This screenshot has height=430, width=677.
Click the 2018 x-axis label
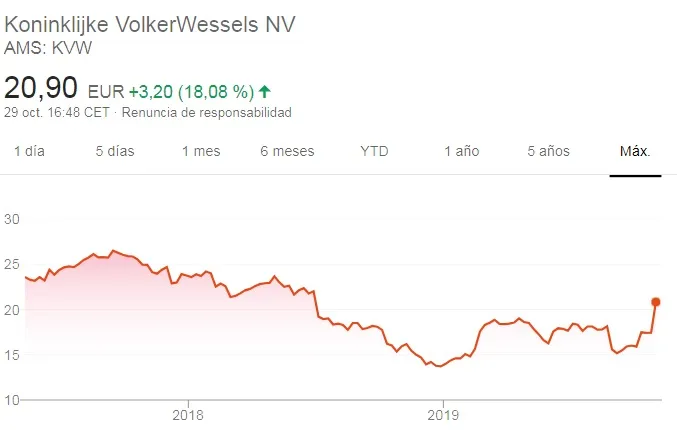click(x=188, y=413)
